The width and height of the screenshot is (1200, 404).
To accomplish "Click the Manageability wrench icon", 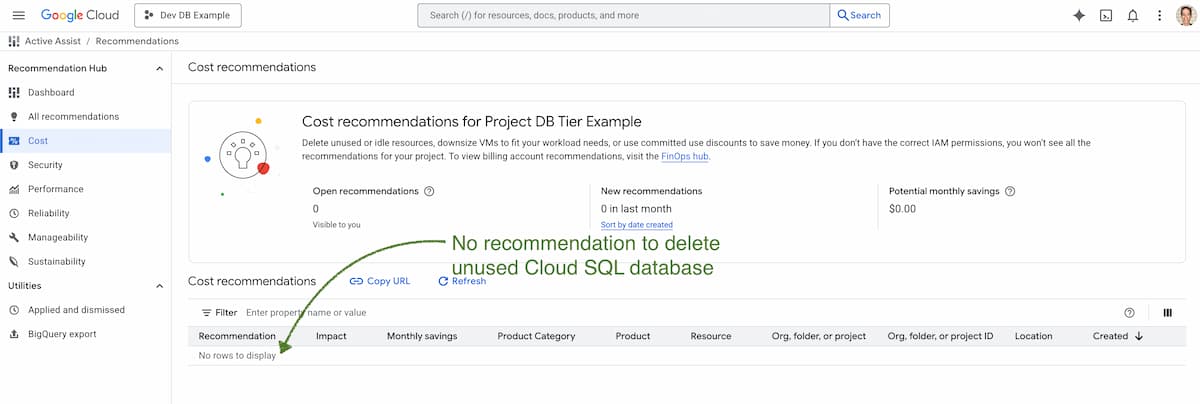I will click(x=14, y=238).
